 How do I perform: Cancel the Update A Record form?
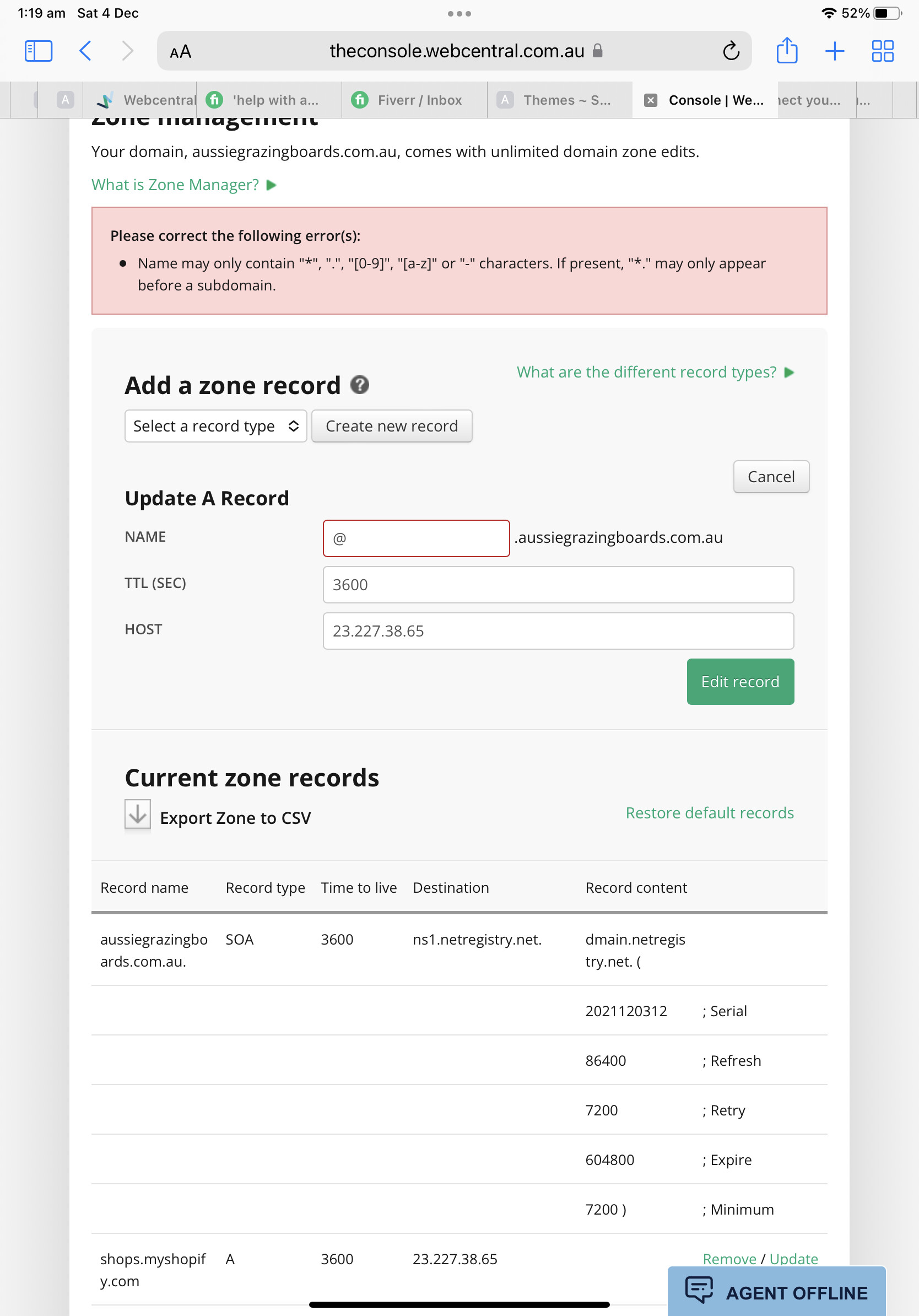pyautogui.click(x=771, y=476)
